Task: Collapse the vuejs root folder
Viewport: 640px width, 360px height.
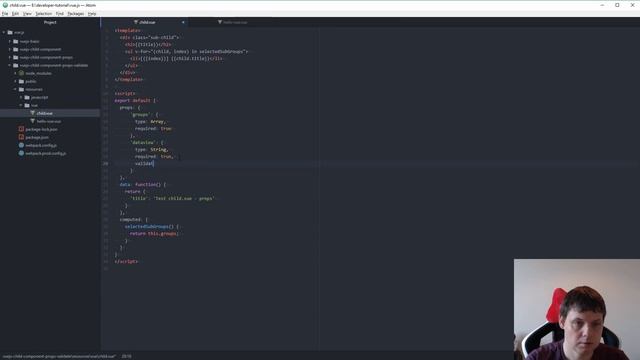Action: (x=4, y=32)
